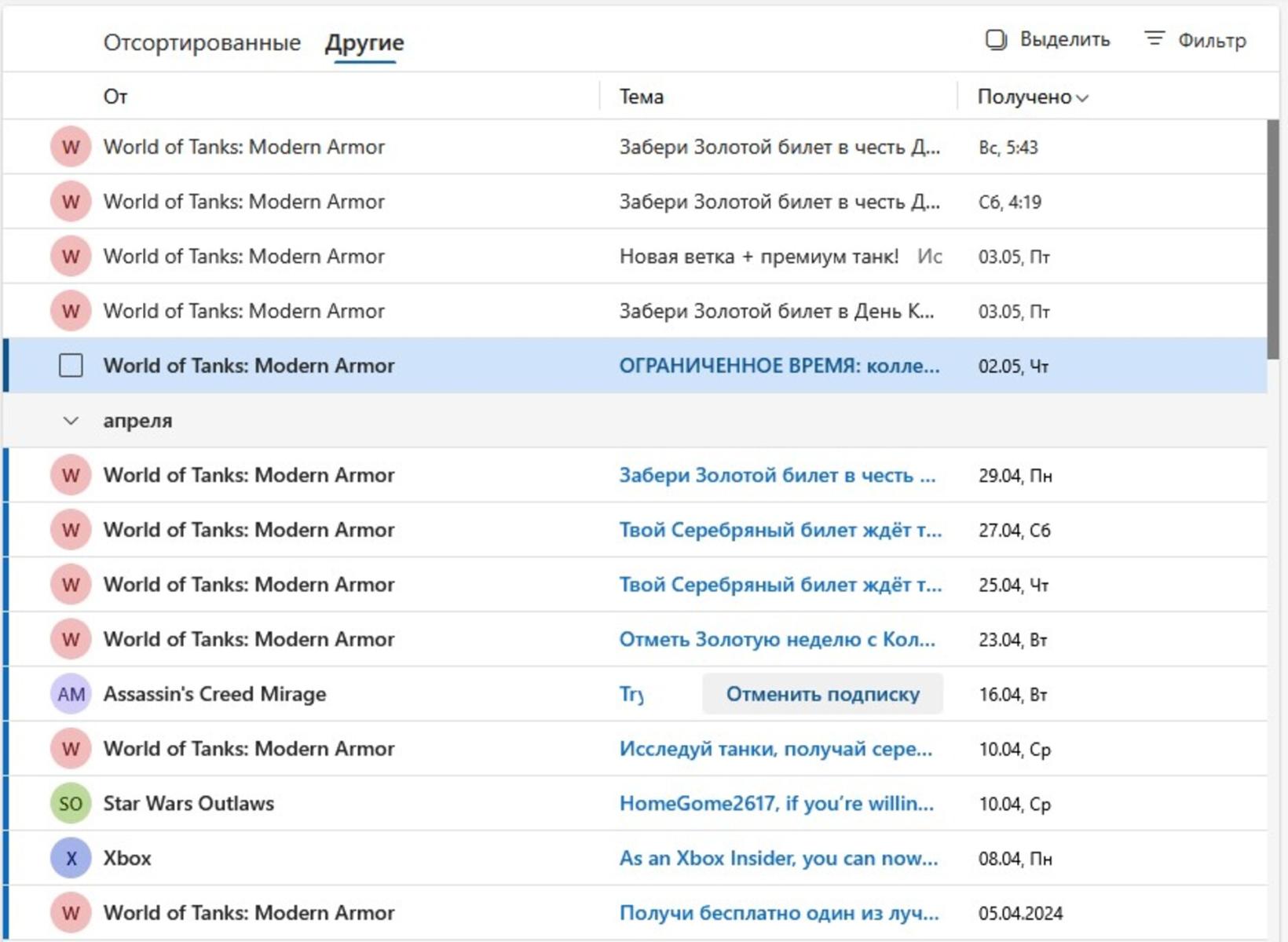Open the Получено sort dropdown arrow

pos(1082,98)
